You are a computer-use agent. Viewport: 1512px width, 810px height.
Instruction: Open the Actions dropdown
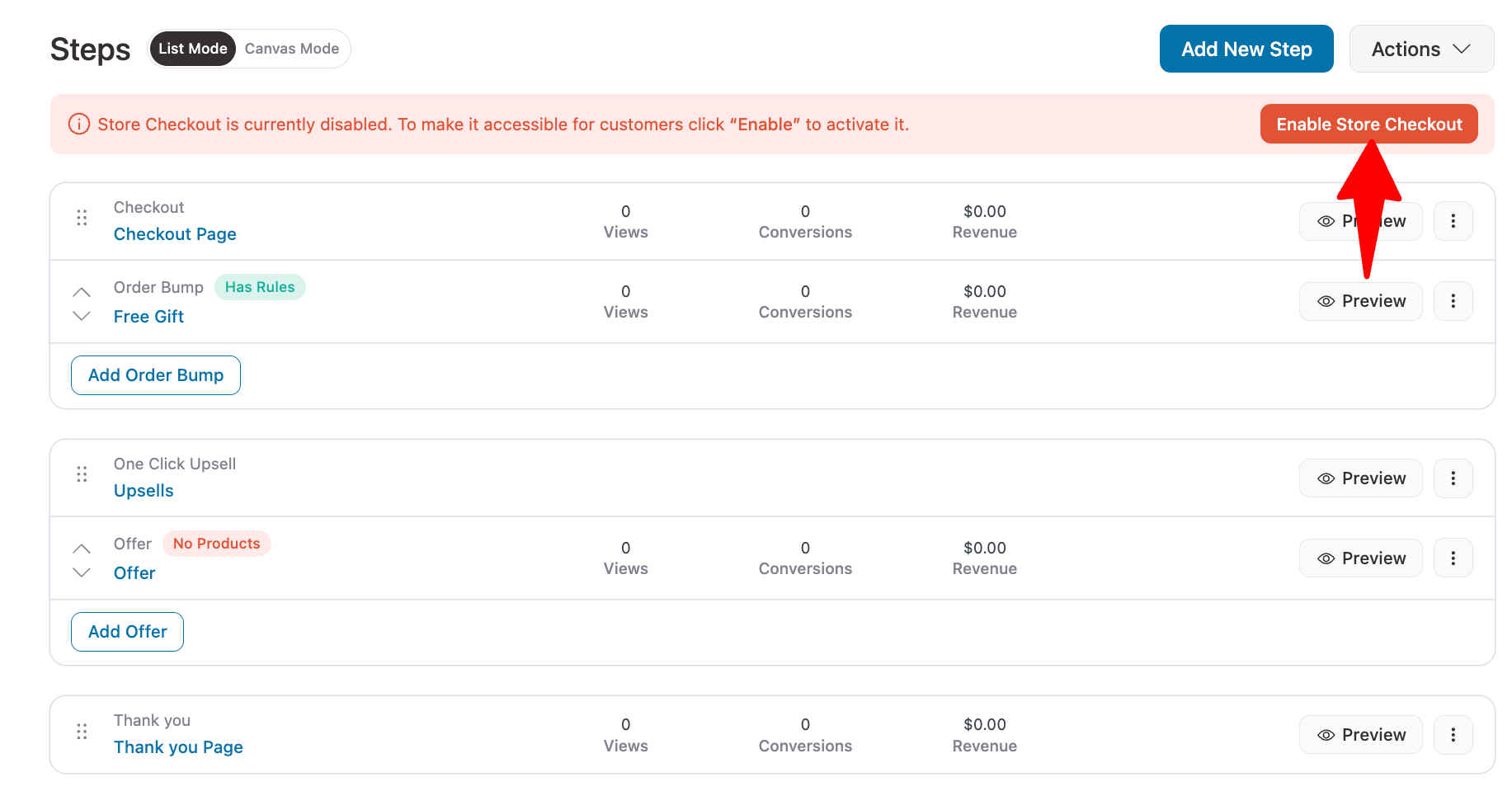[x=1420, y=49]
